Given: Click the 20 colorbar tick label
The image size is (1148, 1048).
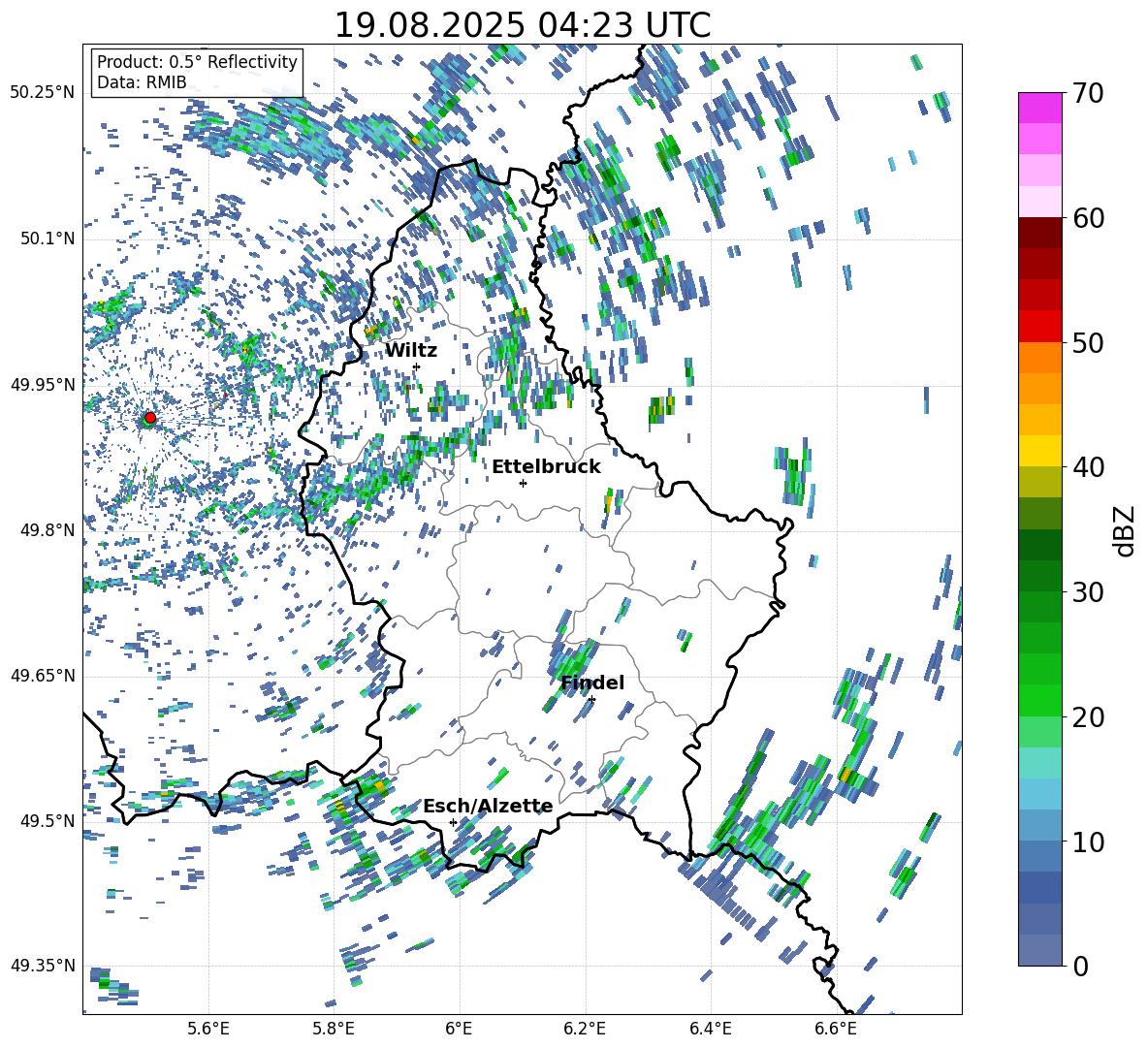Looking at the screenshot, I should tap(1088, 716).
